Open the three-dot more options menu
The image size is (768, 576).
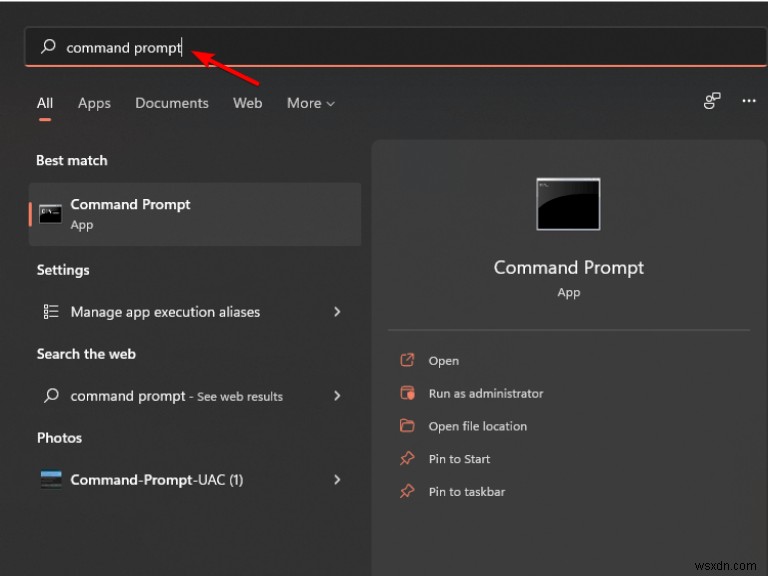tap(748, 101)
